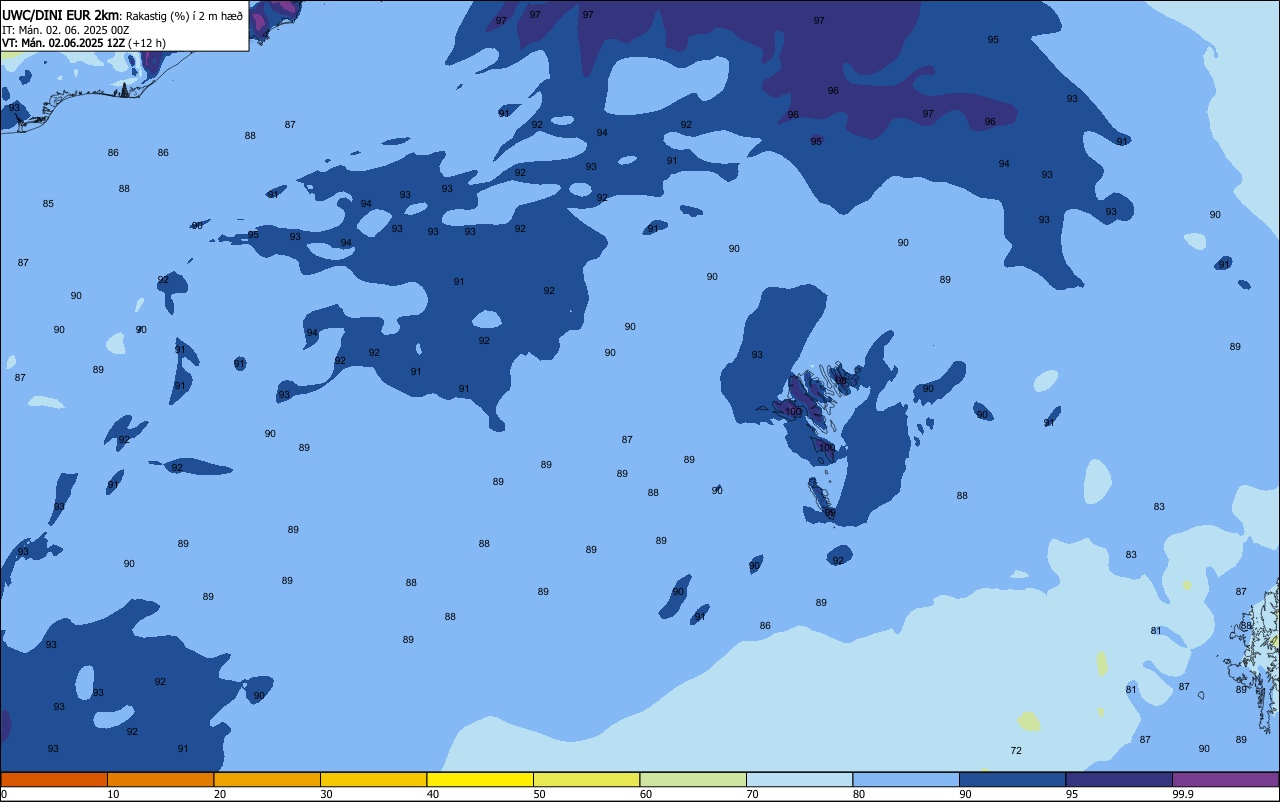1280x802 pixels.
Task: Select the orange 10–20 legend color block
Action: pyautogui.click(x=160, y=779)
